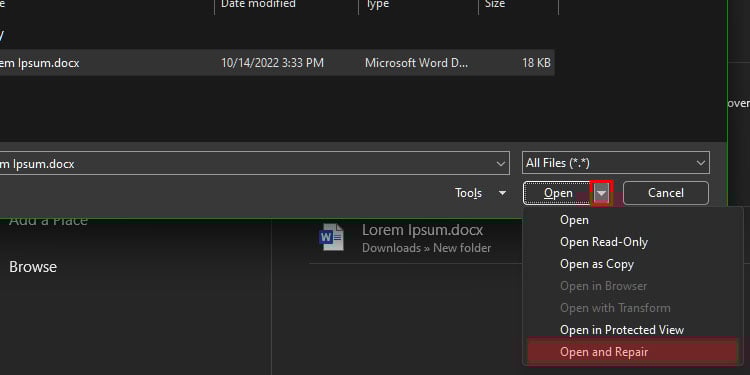This screenshot has height=375, width=750.
Task: Click the Microsoft Word D... type cell
Action: 416,63
